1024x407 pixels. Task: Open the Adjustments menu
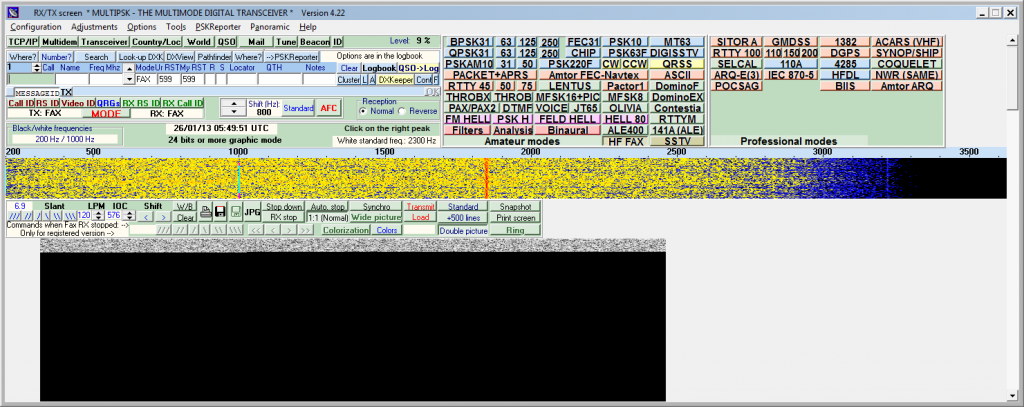tap(94, 27)
